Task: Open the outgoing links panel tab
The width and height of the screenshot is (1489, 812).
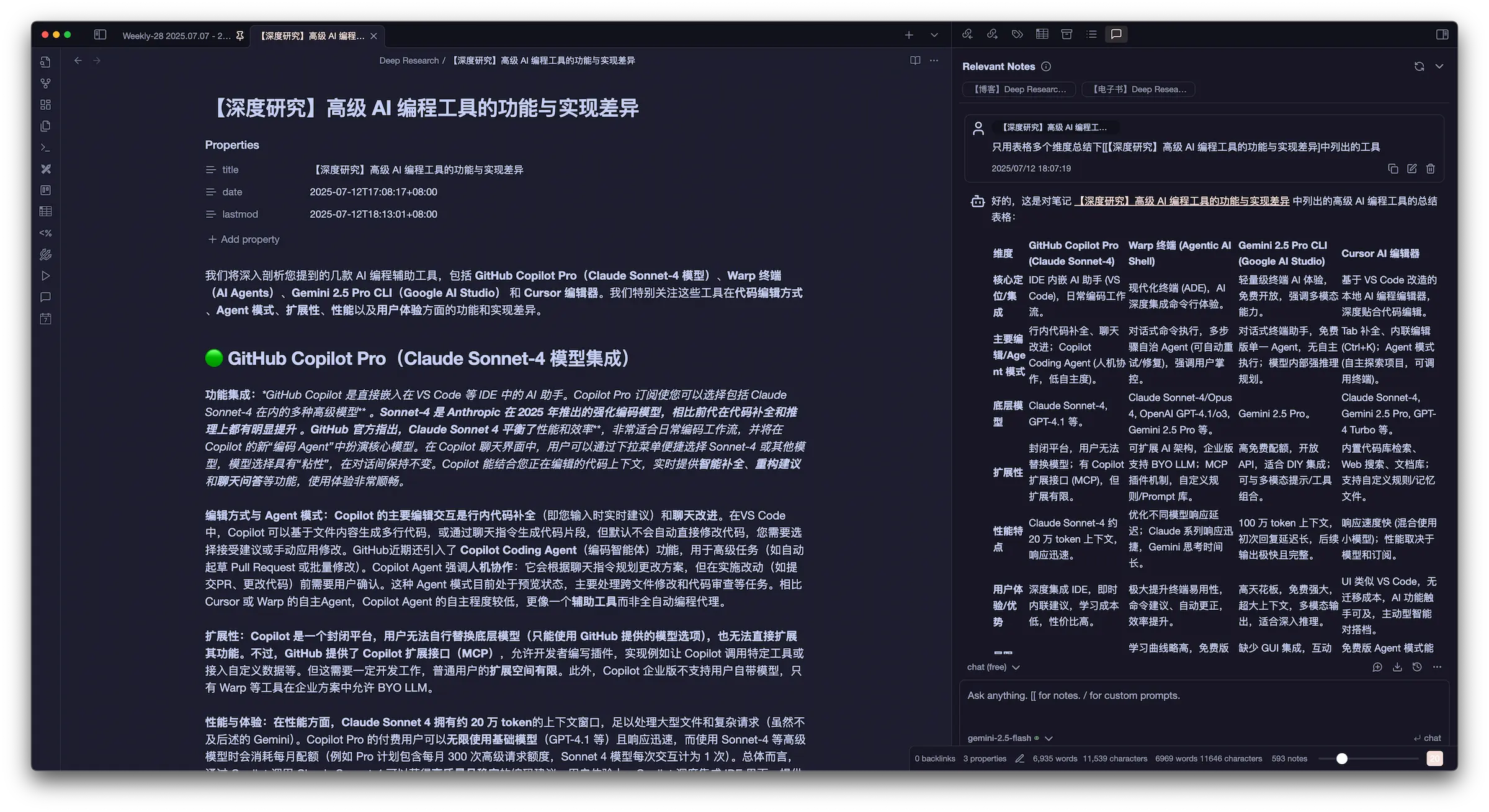Action: coord(992,34)
